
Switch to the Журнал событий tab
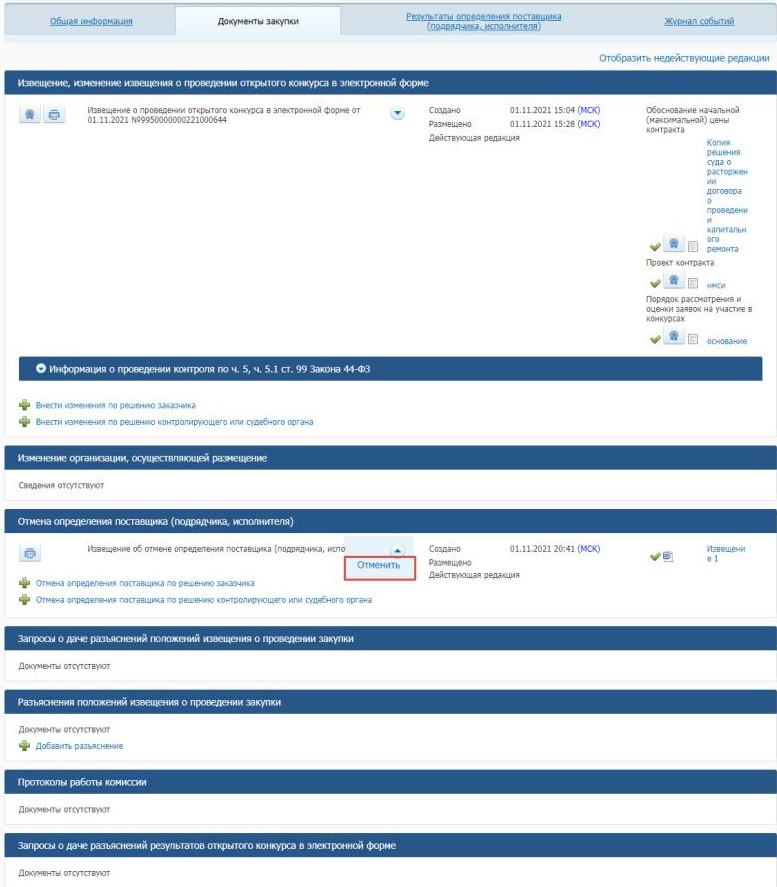699,21
